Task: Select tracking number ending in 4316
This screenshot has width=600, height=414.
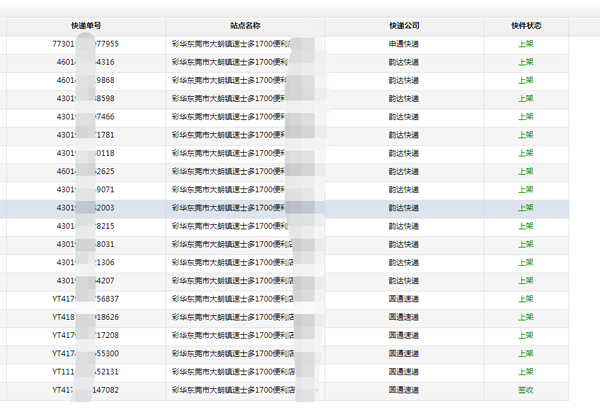Action: point(86,62)
